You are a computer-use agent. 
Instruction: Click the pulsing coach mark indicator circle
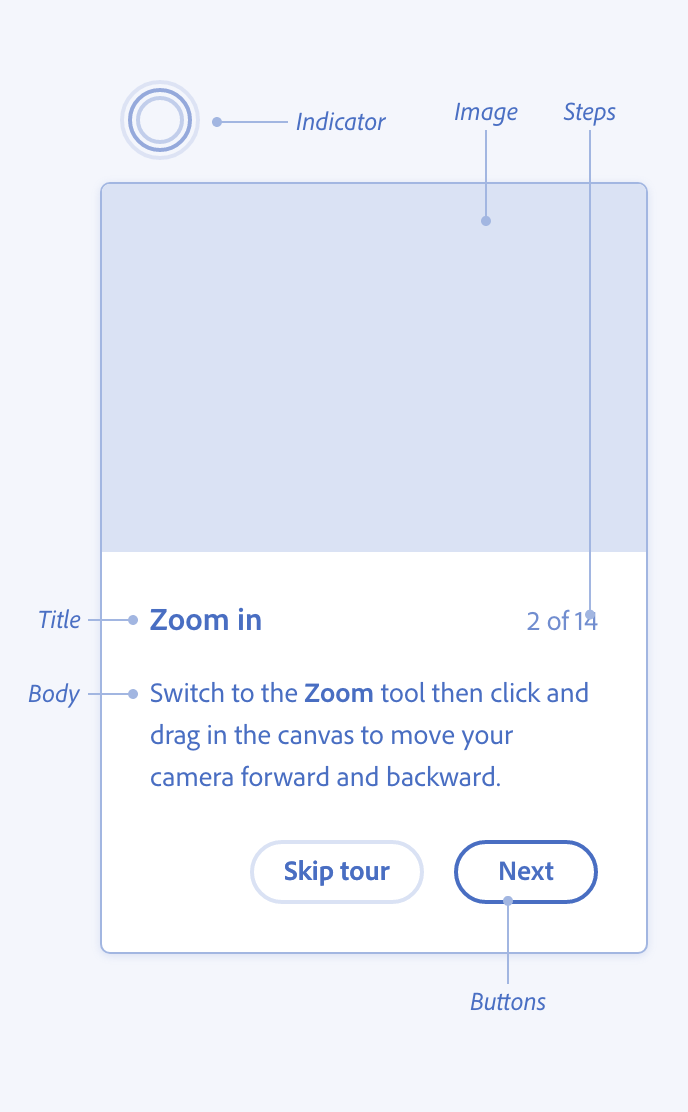160,121
